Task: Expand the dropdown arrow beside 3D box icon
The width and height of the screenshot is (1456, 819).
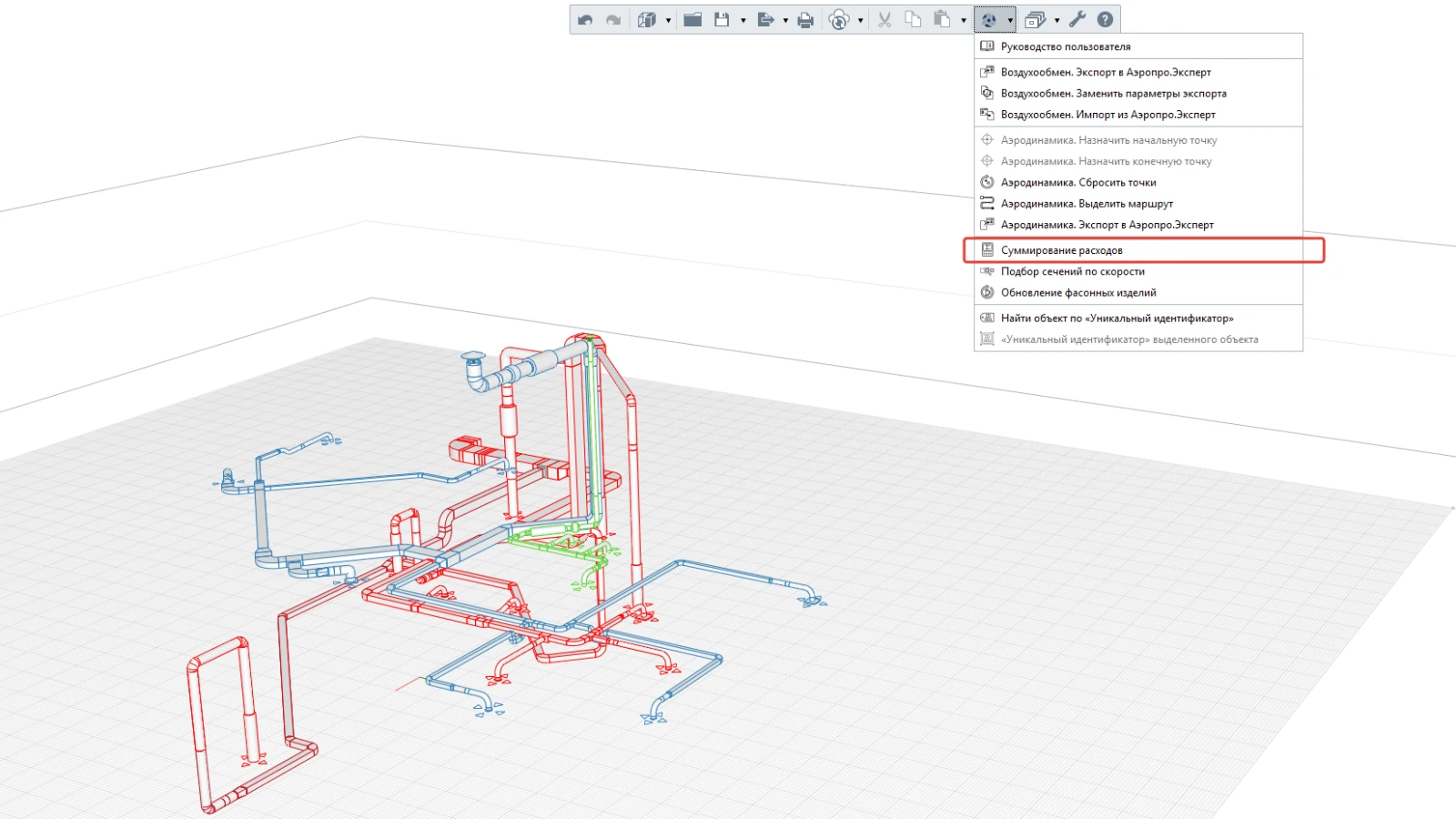Action: point(668,20)
